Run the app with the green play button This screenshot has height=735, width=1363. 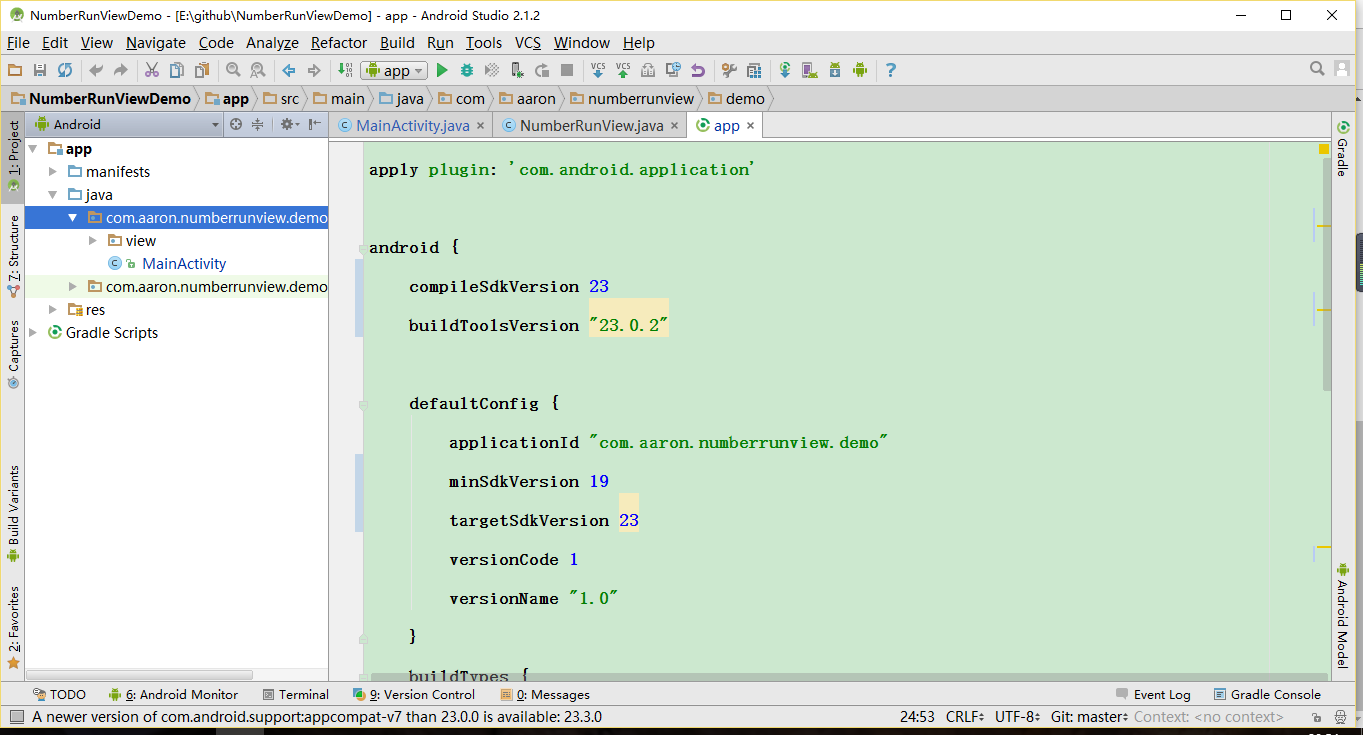point(442,70)
